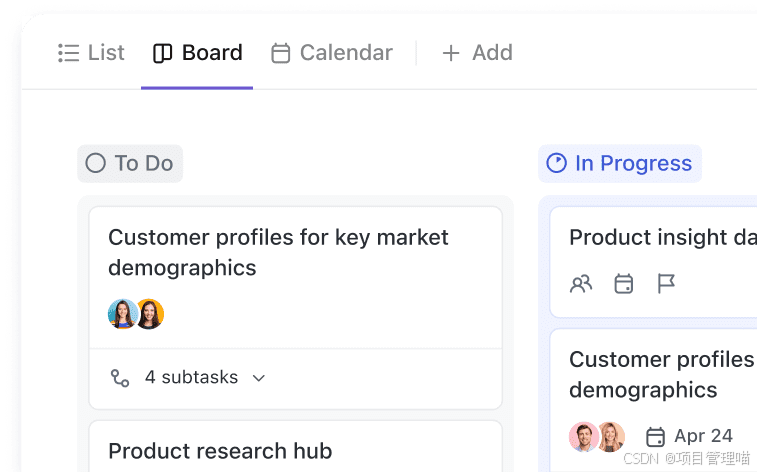The image size is (757, 472).
Task: Click the List view bullet icon
Action: 69,53
